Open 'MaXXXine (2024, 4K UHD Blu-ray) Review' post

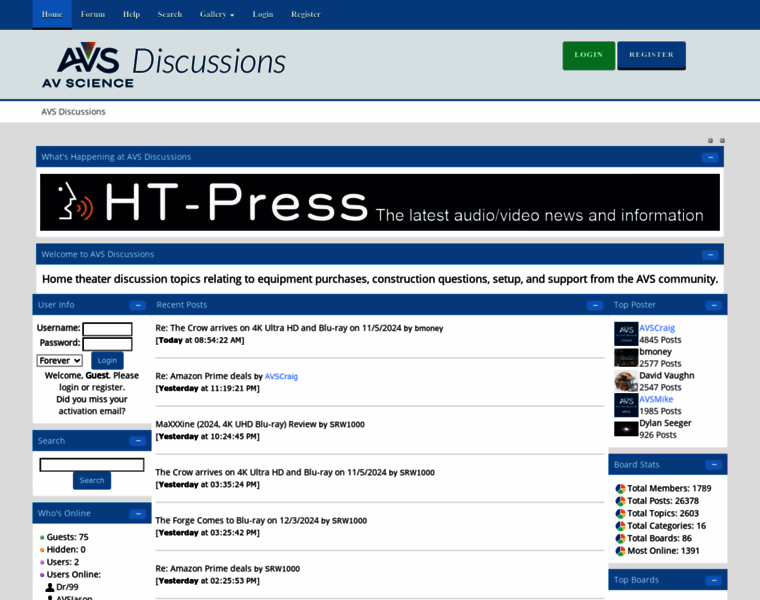(x=236, y=424)
